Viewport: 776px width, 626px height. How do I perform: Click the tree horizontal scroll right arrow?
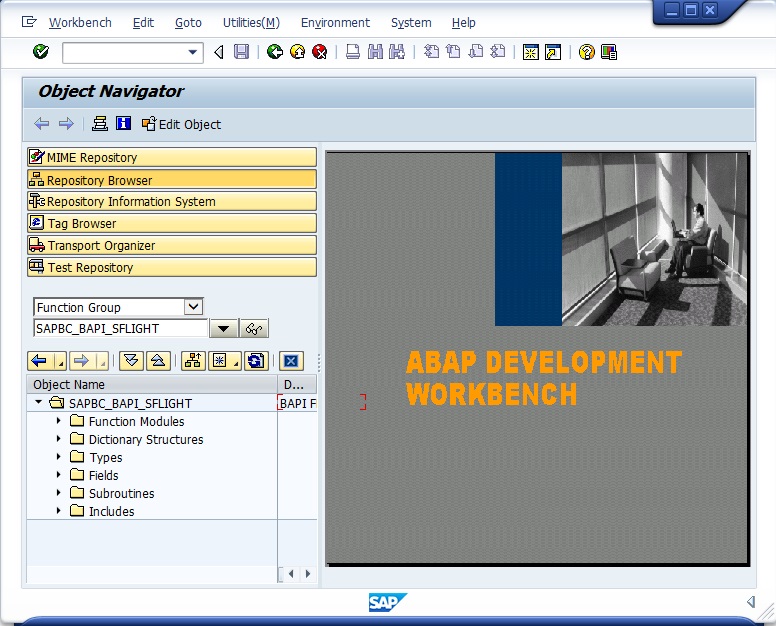click(x=308, y=574)
